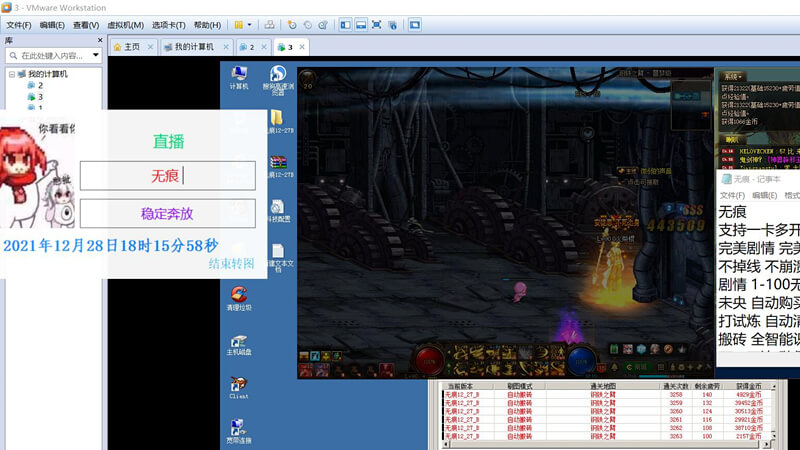Click the VMware pause/suspend toolbar icon

pyautogui.click(x=238, y=24)
